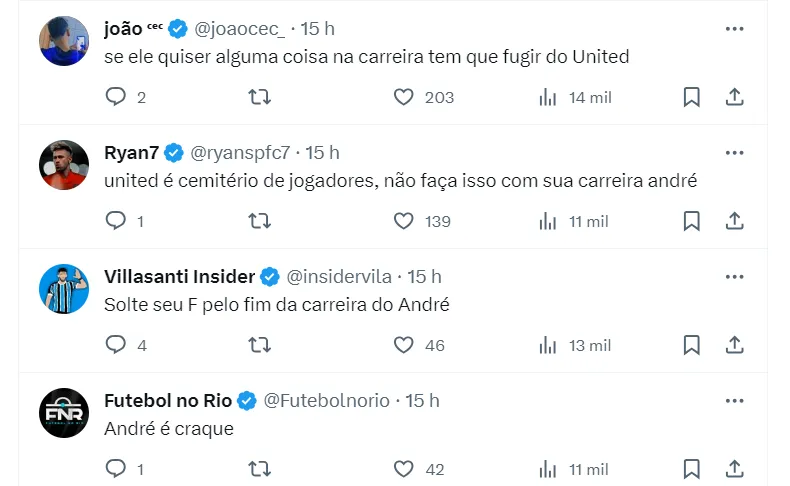Screen dimensions: 790x486
Task: Like the tweet by @joaocec_
Action: point(404,97)
